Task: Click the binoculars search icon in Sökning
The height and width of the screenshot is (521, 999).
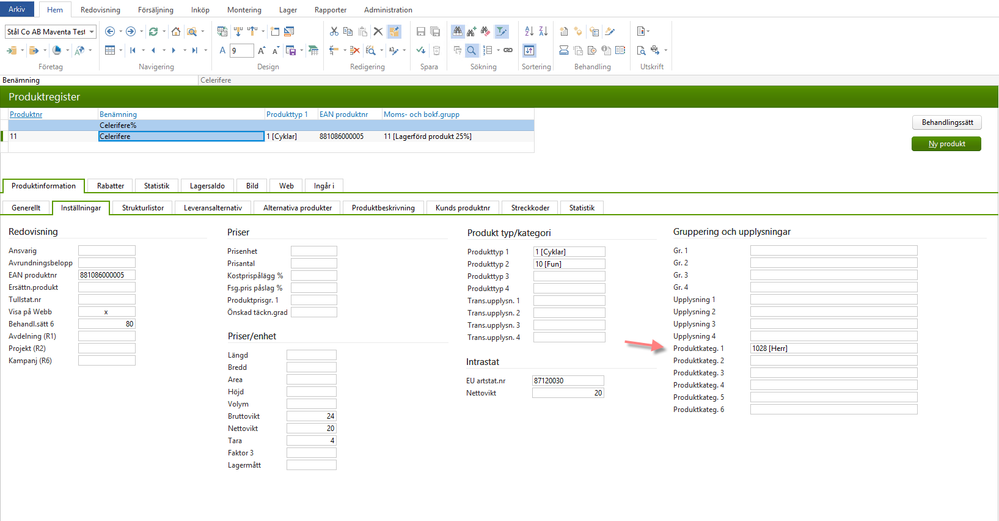Action: 457,31
